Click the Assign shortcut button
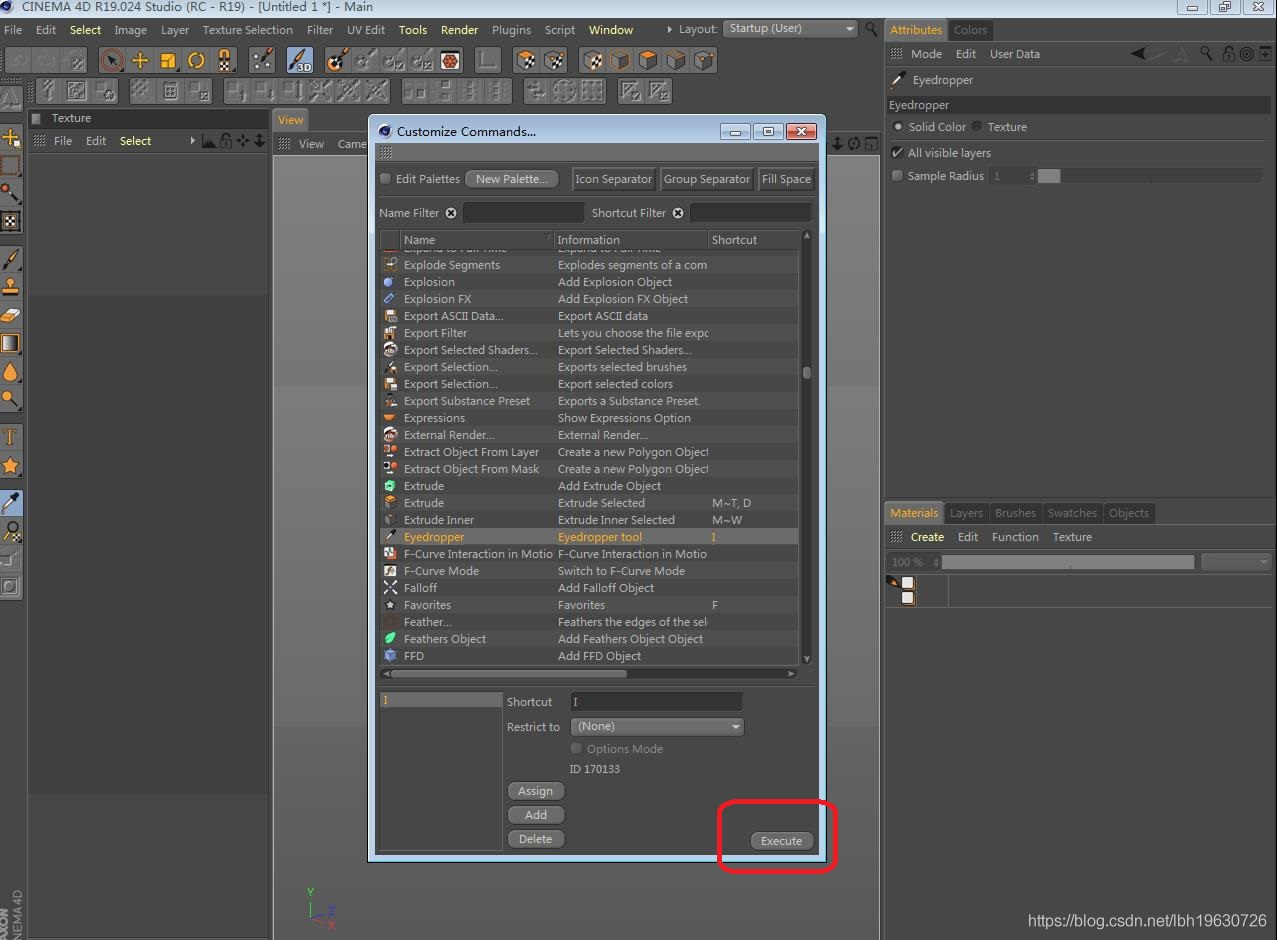This screenshot has height=940, width=1277. pos(535,791)
